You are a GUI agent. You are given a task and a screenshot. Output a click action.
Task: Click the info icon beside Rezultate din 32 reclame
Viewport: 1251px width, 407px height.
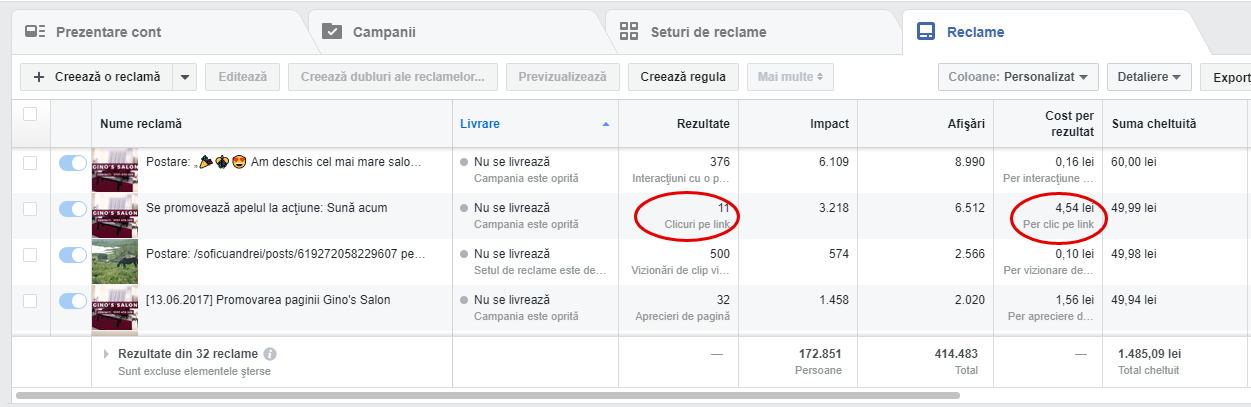[271, 354]
